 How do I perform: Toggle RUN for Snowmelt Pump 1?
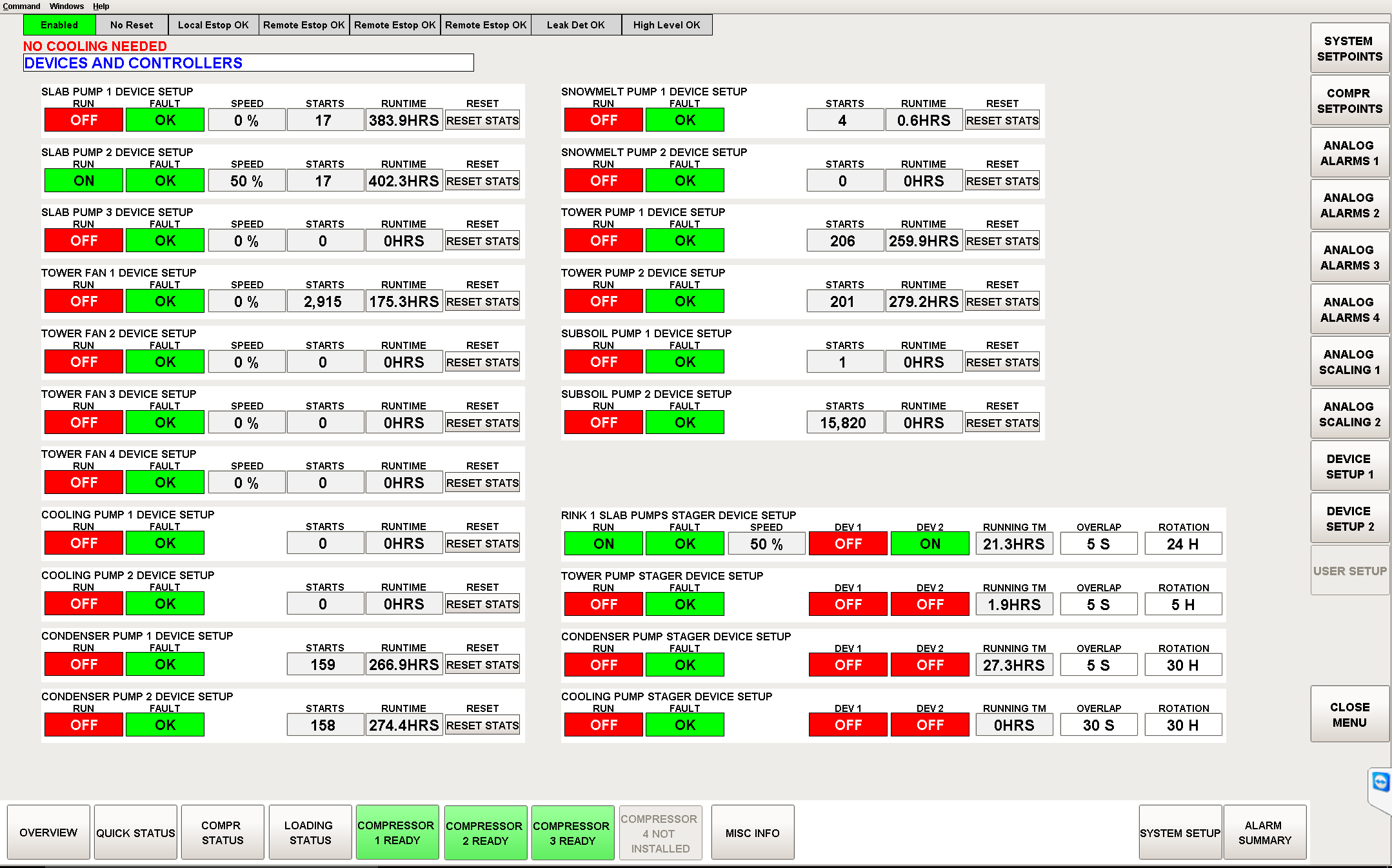click(x=602, y=119)
